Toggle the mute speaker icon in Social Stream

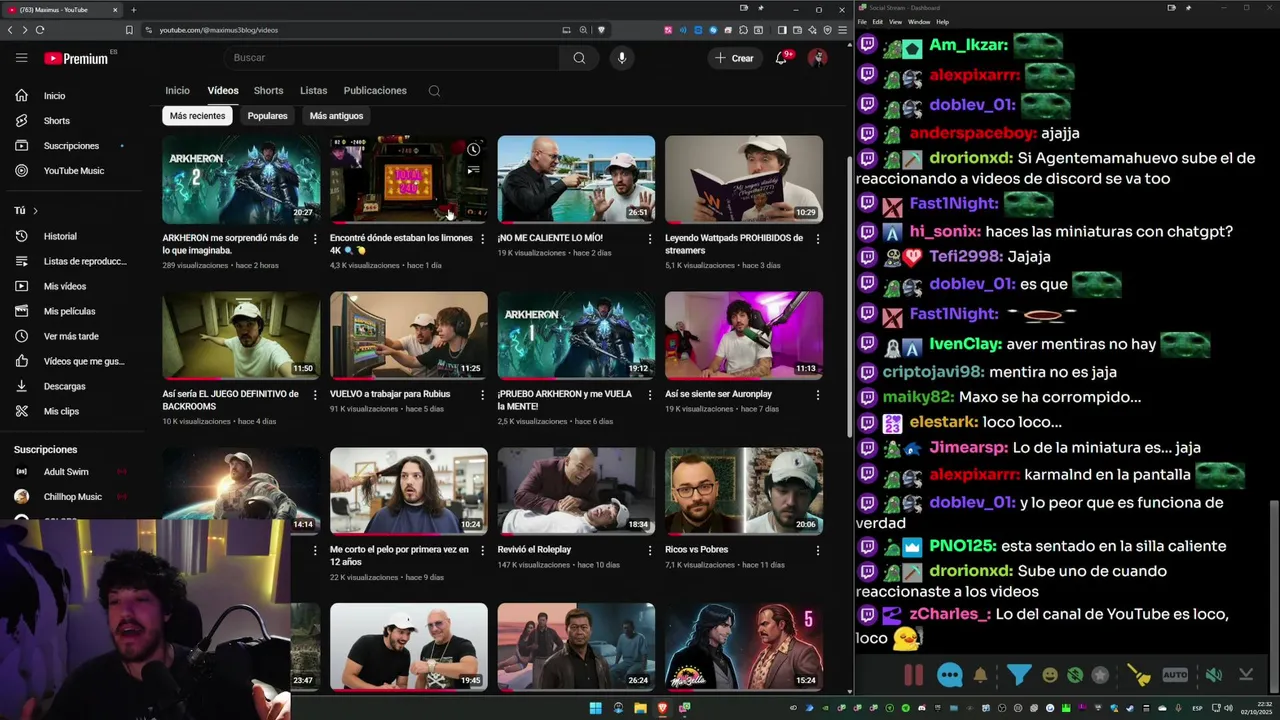[1213, 675]
